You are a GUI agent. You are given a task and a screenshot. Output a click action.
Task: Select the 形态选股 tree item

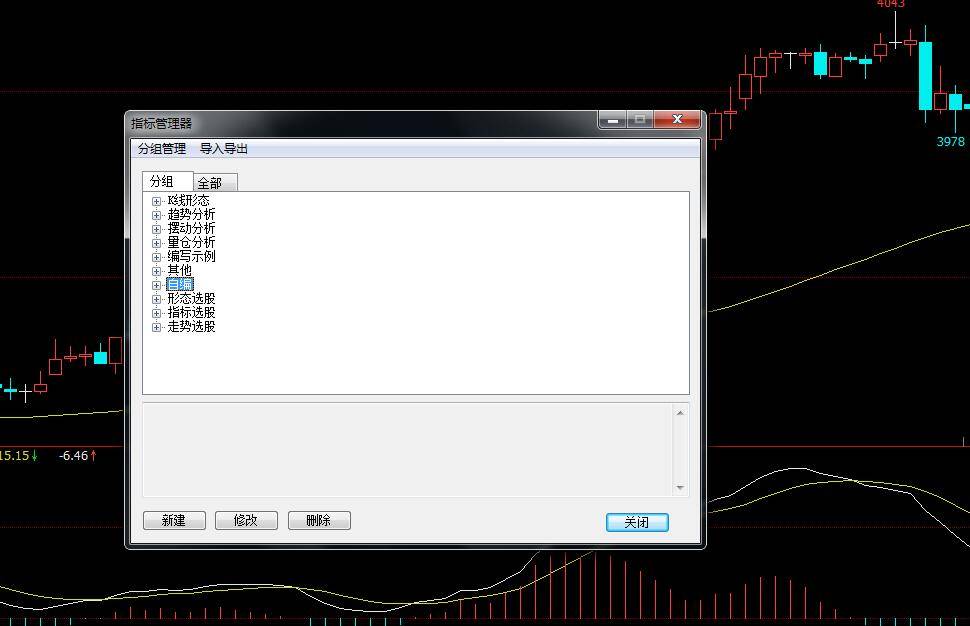[x=191, y=299]
